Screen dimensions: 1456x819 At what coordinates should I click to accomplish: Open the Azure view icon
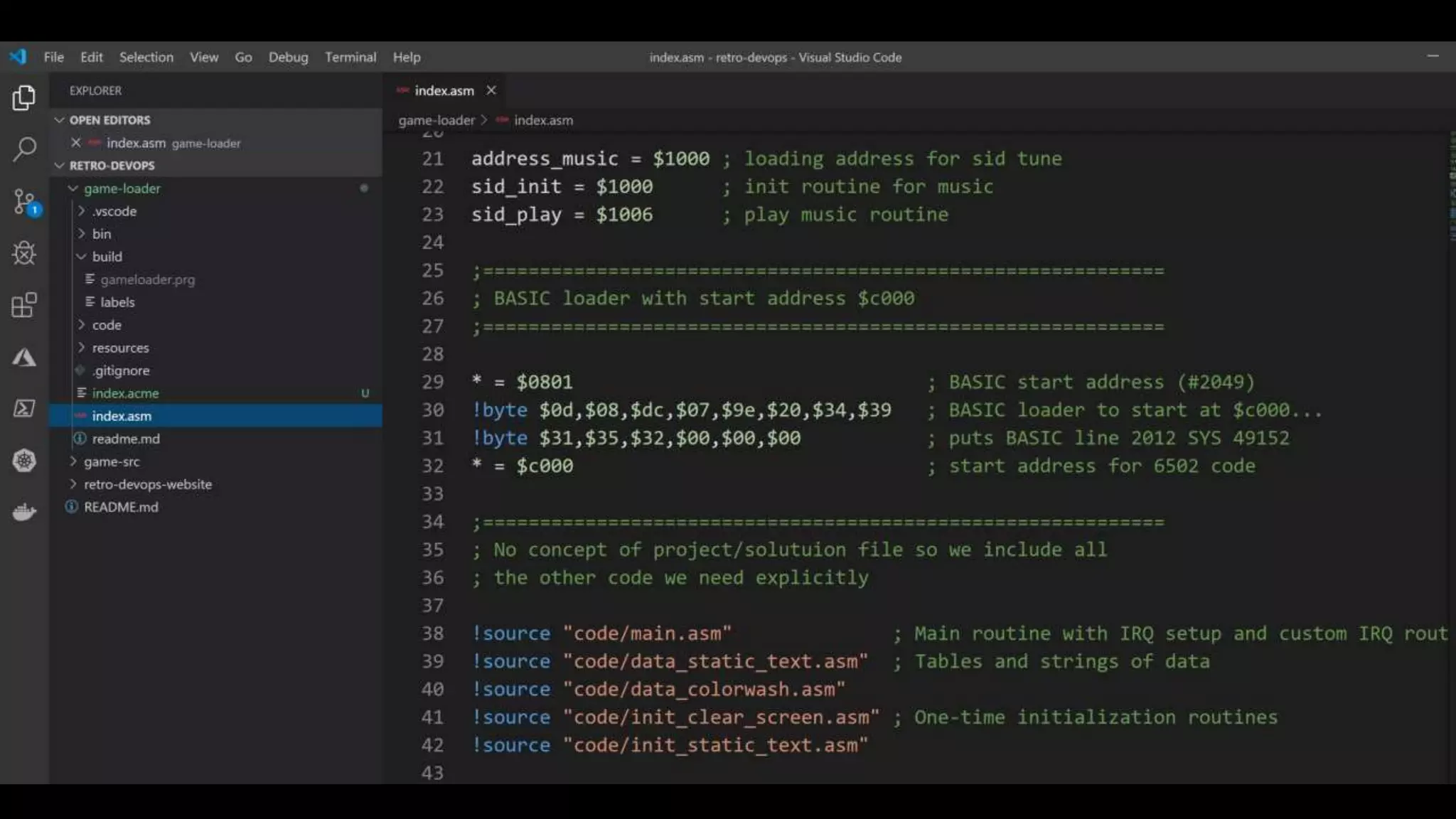point(24,357)
